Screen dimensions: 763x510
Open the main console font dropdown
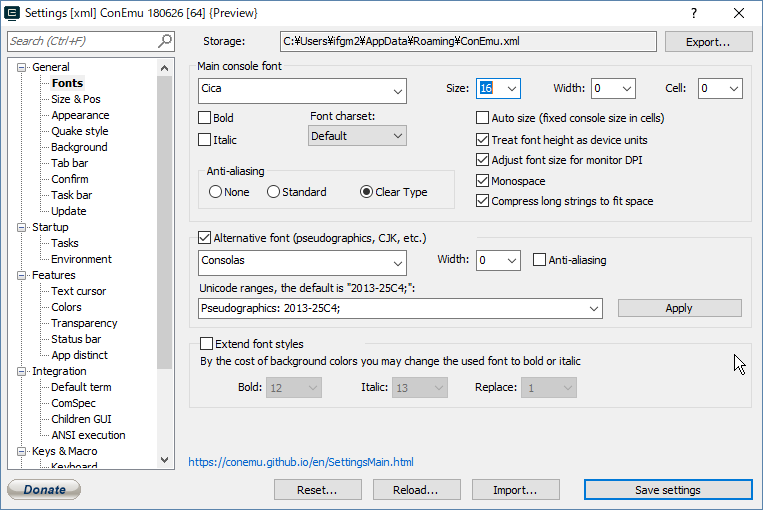click(x=397, y=90)
